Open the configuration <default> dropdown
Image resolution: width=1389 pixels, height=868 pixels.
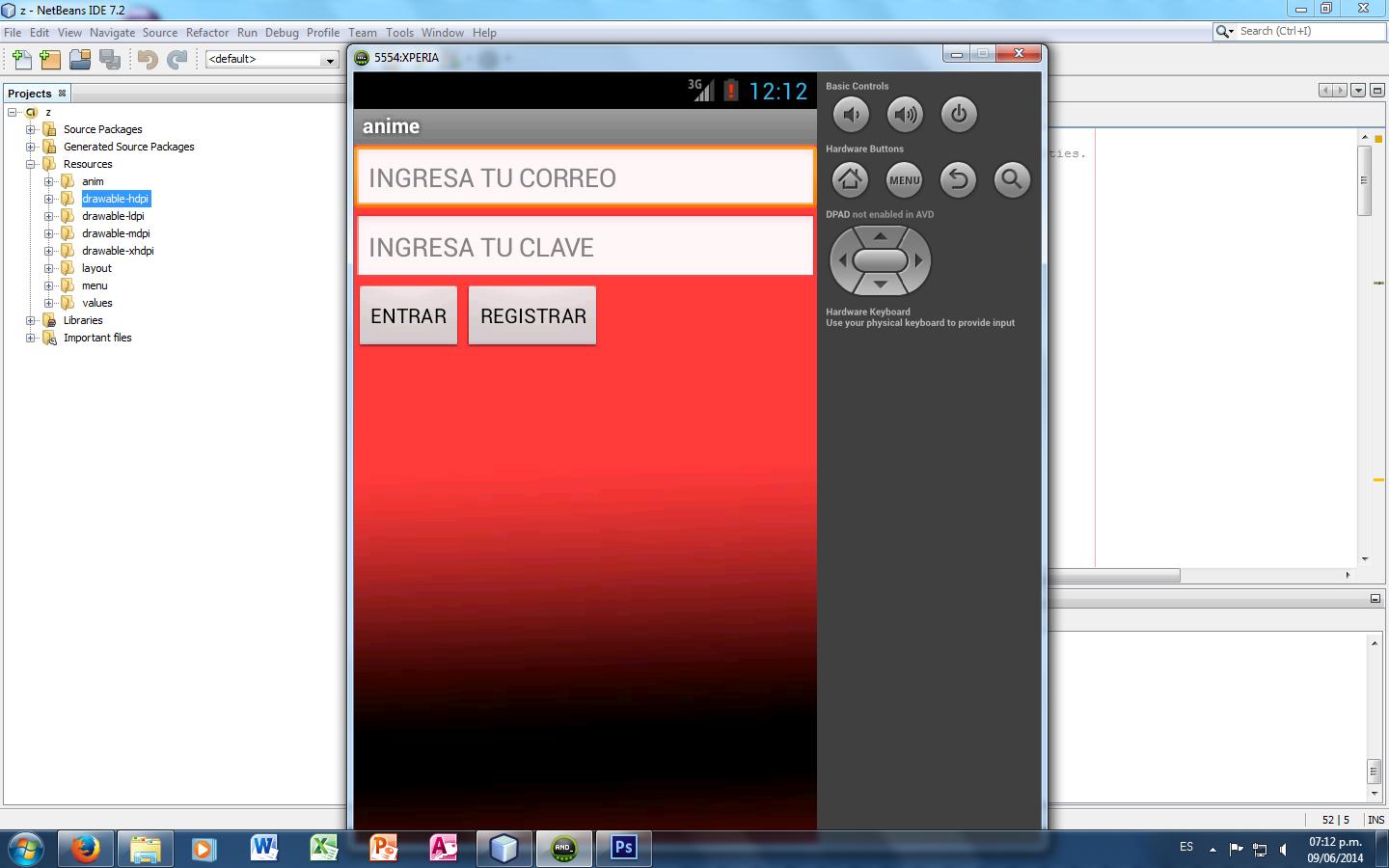click(x=271, y=60)
